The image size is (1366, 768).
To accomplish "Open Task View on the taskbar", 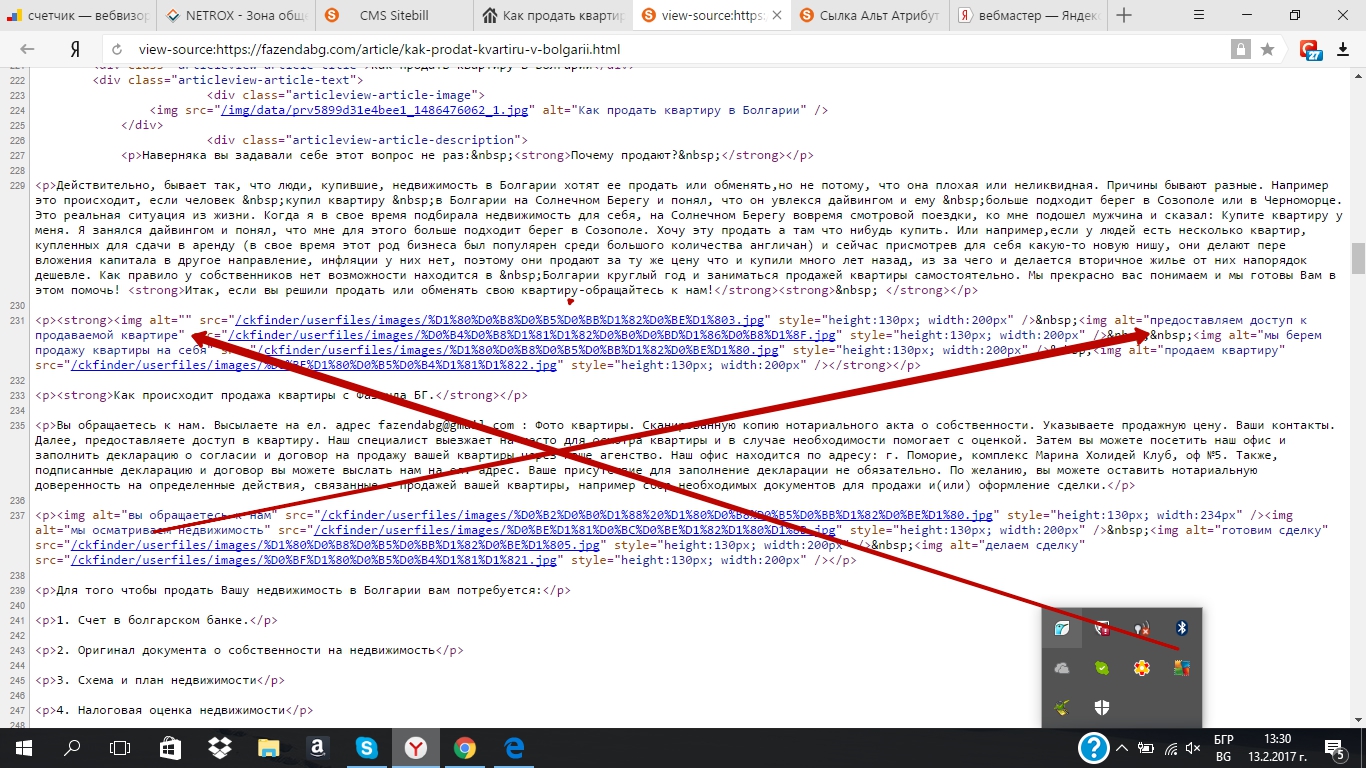I will (x=120, y=747).
